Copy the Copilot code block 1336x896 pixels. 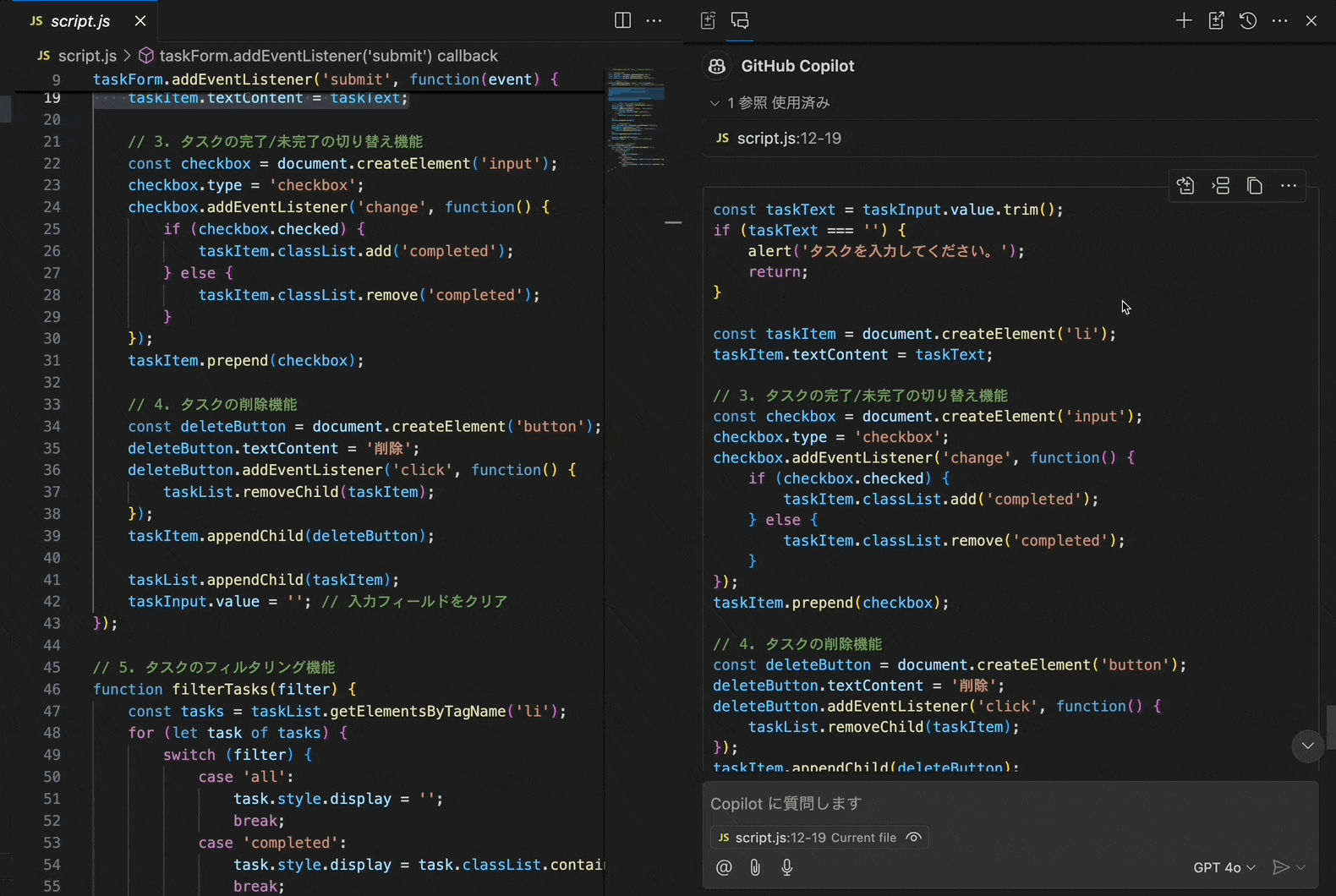coord(1255,186)
